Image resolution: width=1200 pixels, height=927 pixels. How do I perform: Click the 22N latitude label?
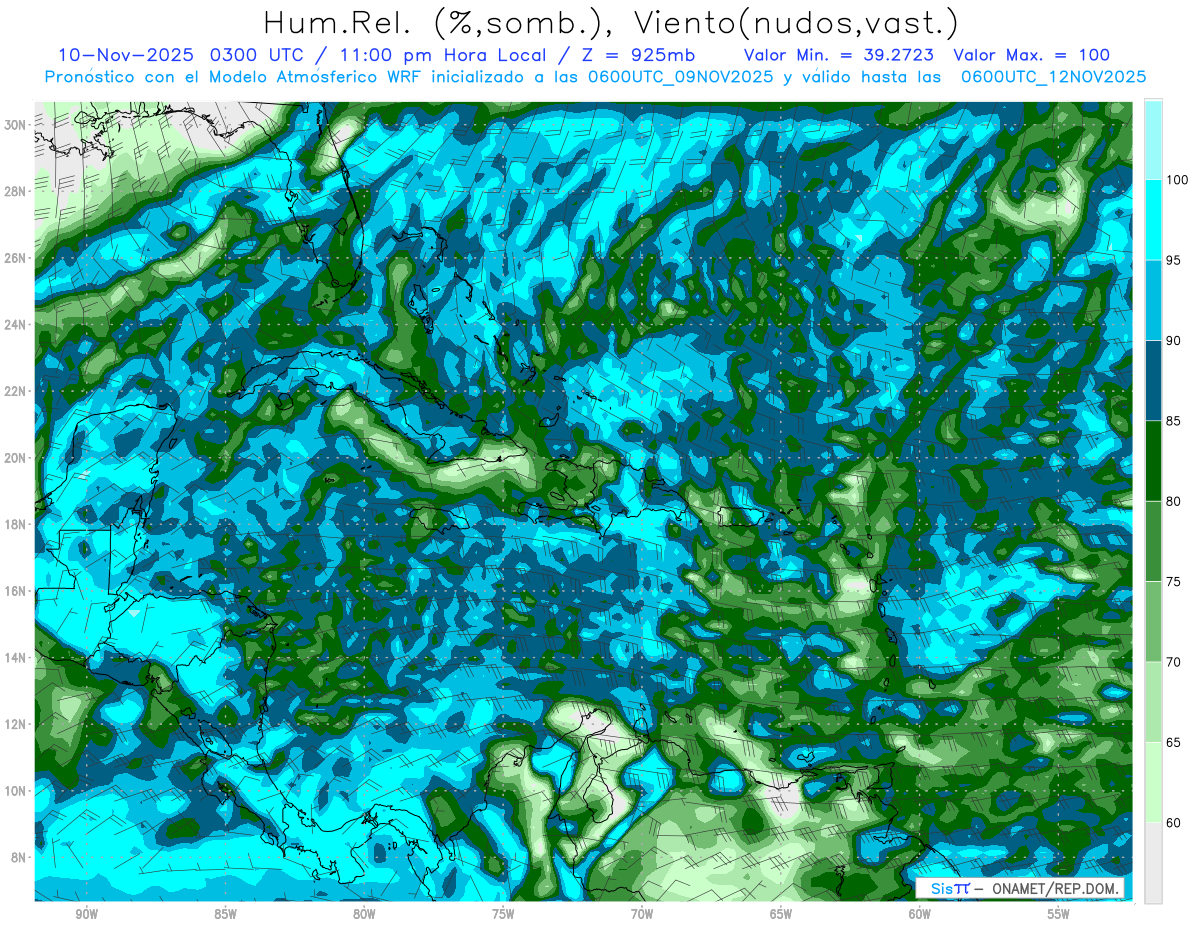point(16,391)
